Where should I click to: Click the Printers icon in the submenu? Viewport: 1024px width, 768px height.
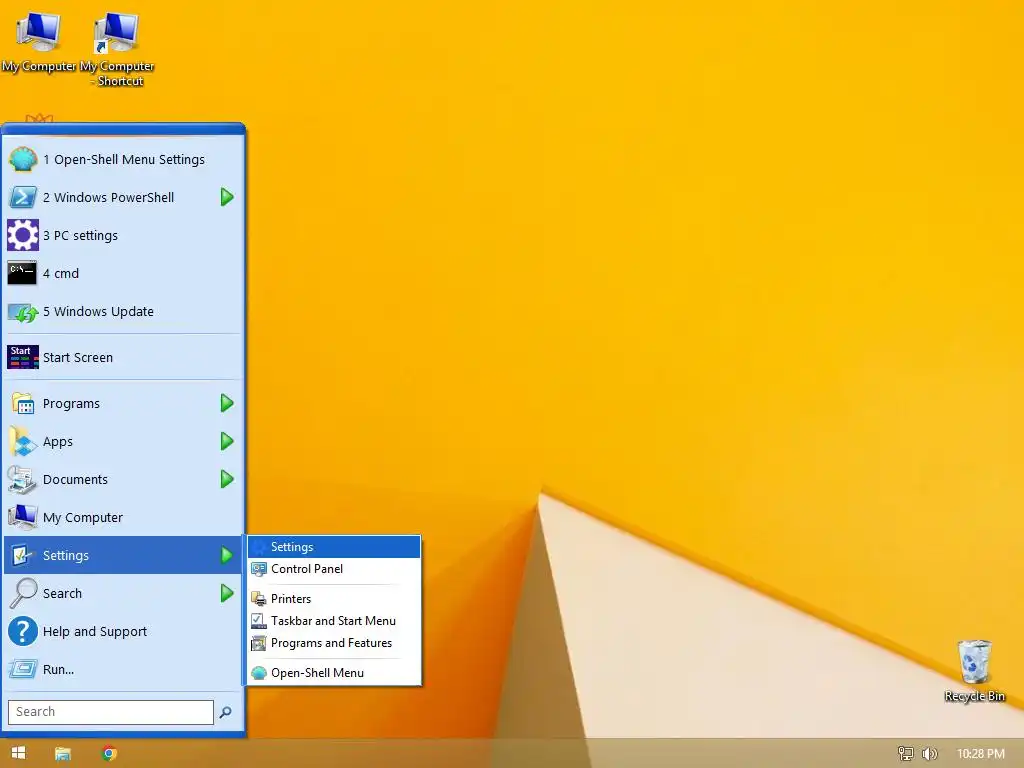point(259,599)
